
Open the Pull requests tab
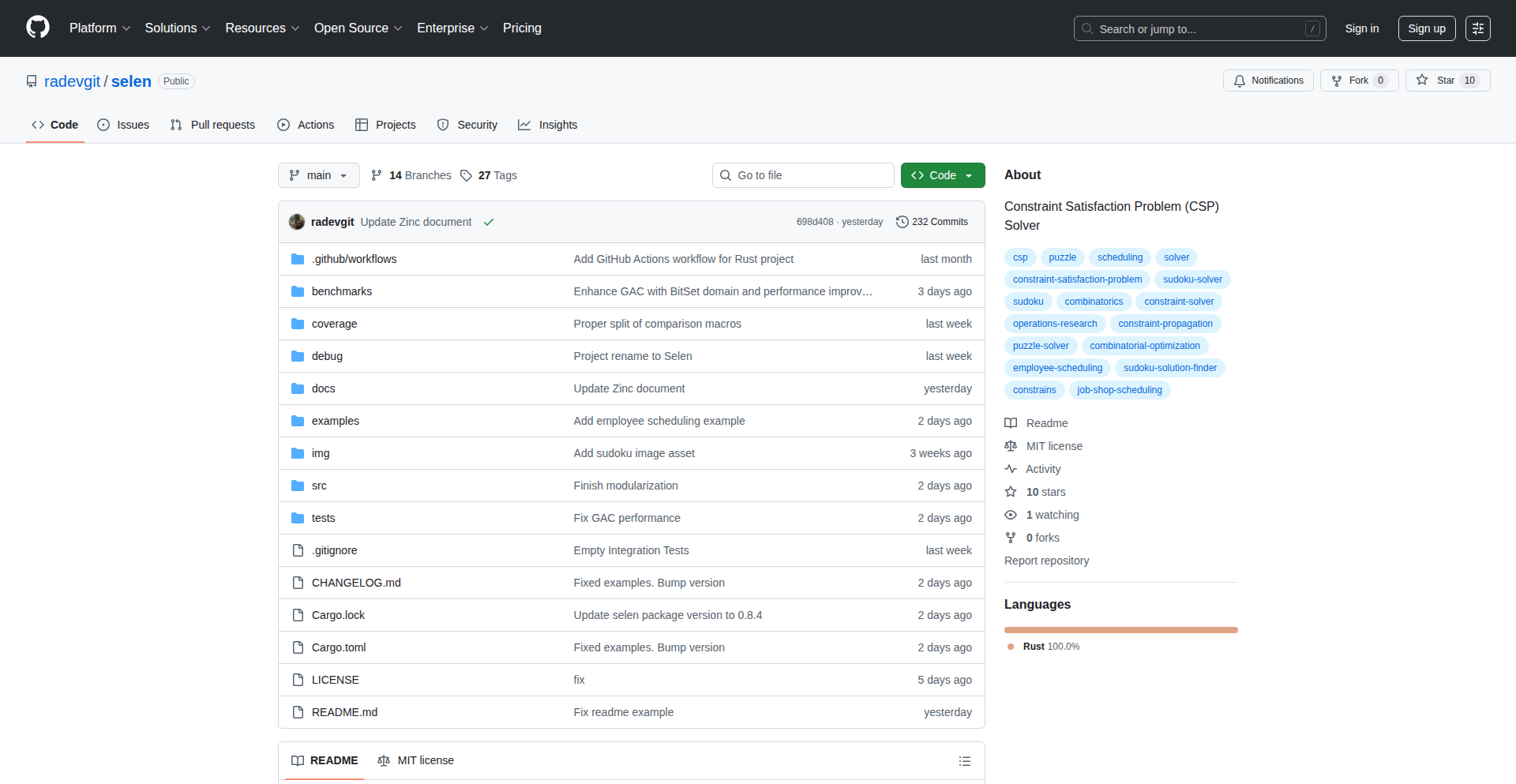click(212, 125)
